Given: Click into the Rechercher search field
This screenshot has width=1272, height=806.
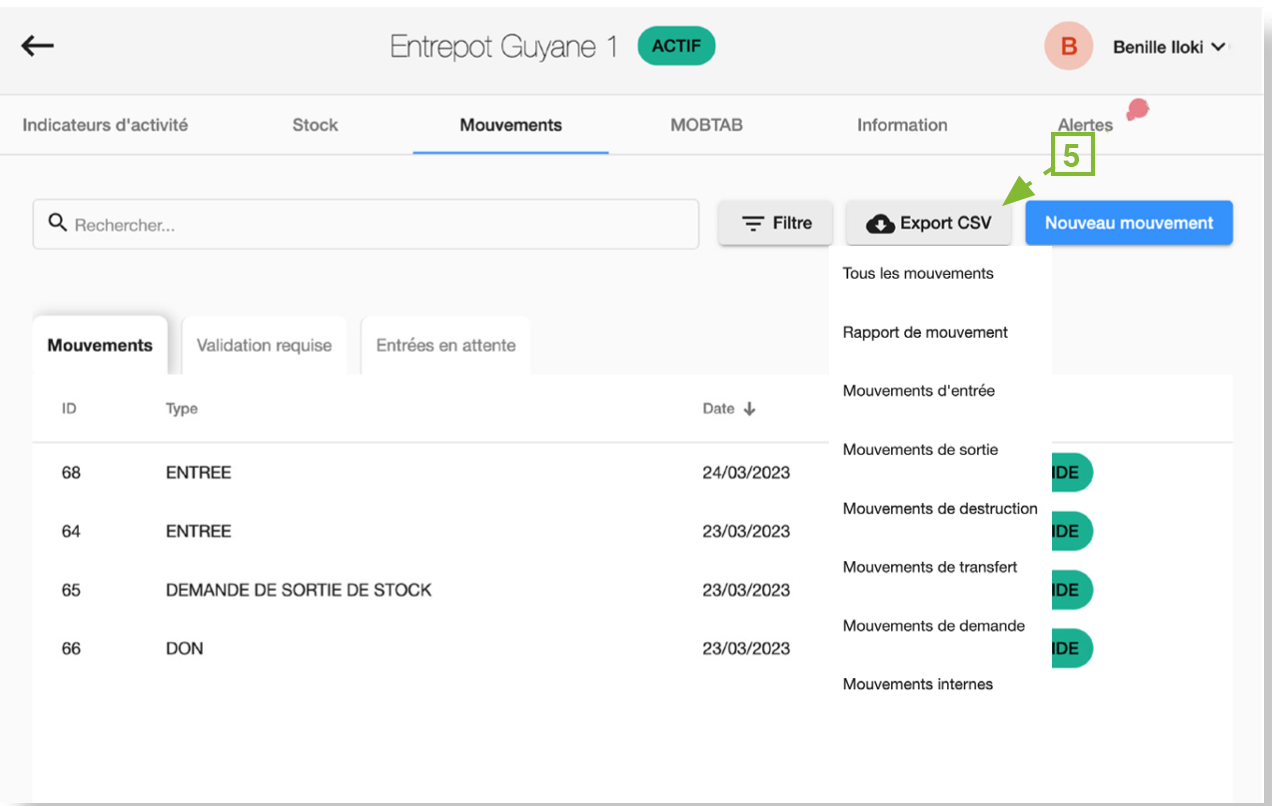Looking at the screenshot, I should 380,225.
